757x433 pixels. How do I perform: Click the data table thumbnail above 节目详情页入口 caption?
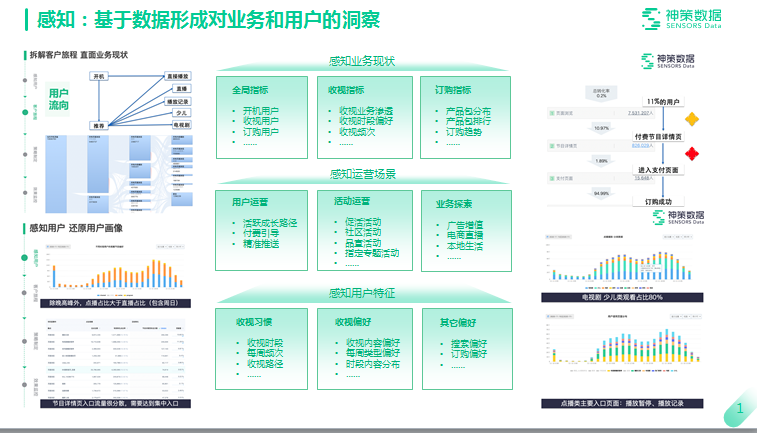click(x=115, y=358)
